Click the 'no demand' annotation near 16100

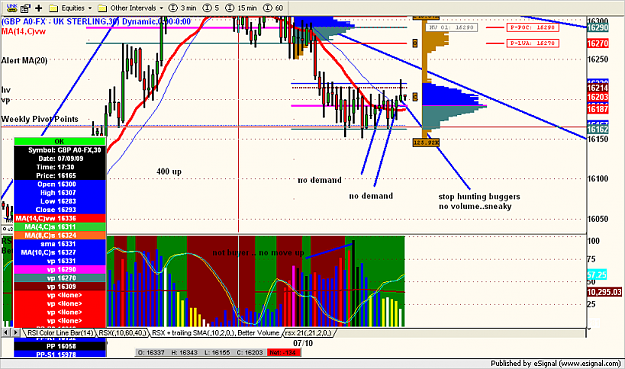point(319,180)
